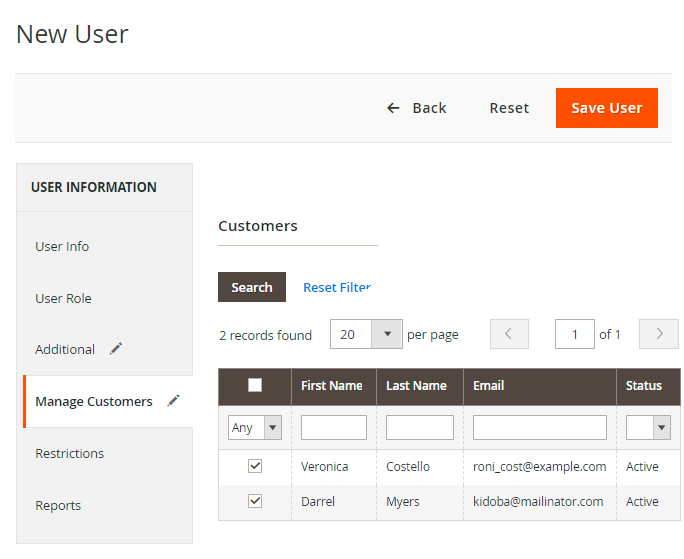684x559 pixels.
Task: Click the pencil icon next to Additional
Action: (116, 349)
